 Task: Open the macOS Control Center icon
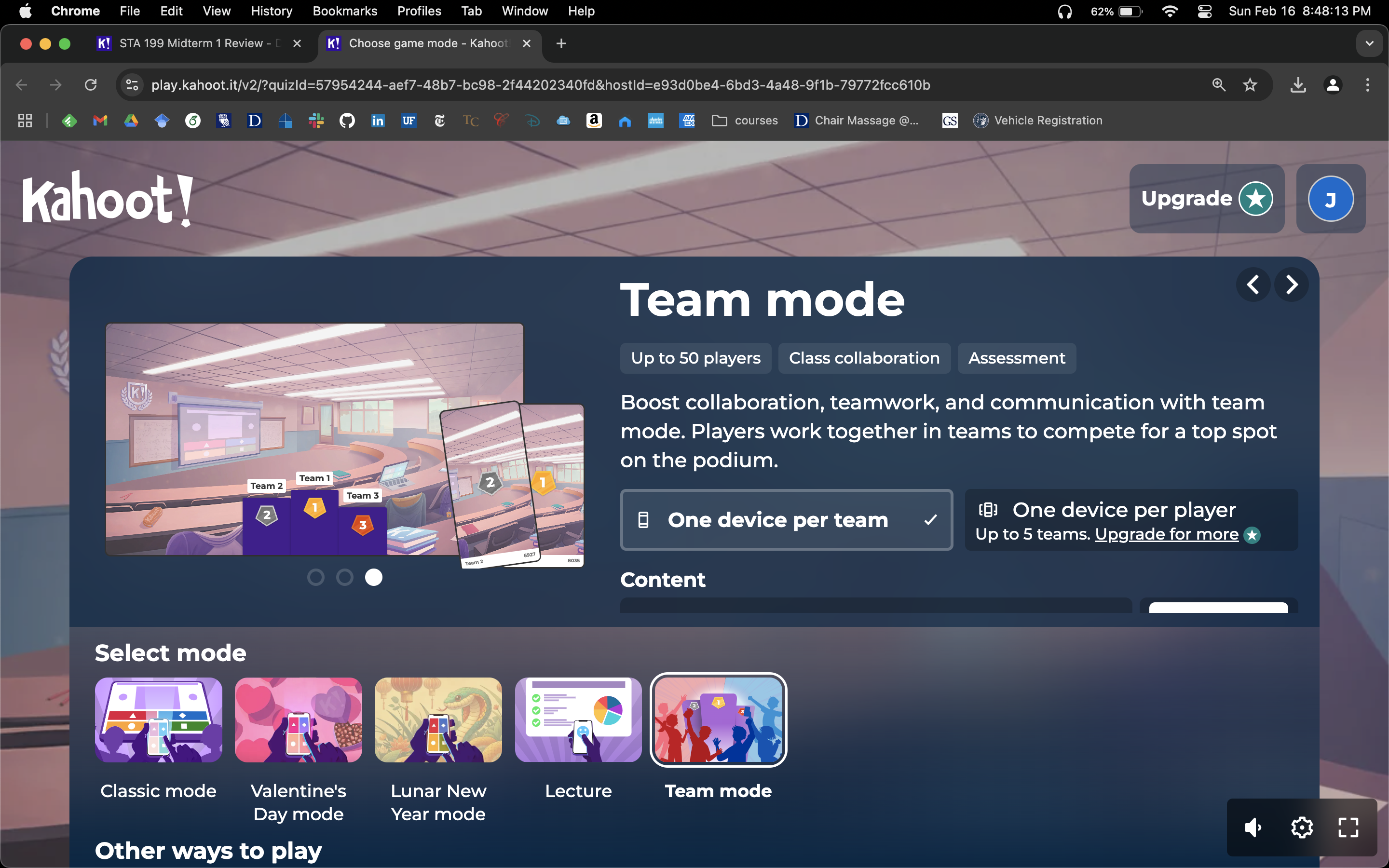(1204, 12)
